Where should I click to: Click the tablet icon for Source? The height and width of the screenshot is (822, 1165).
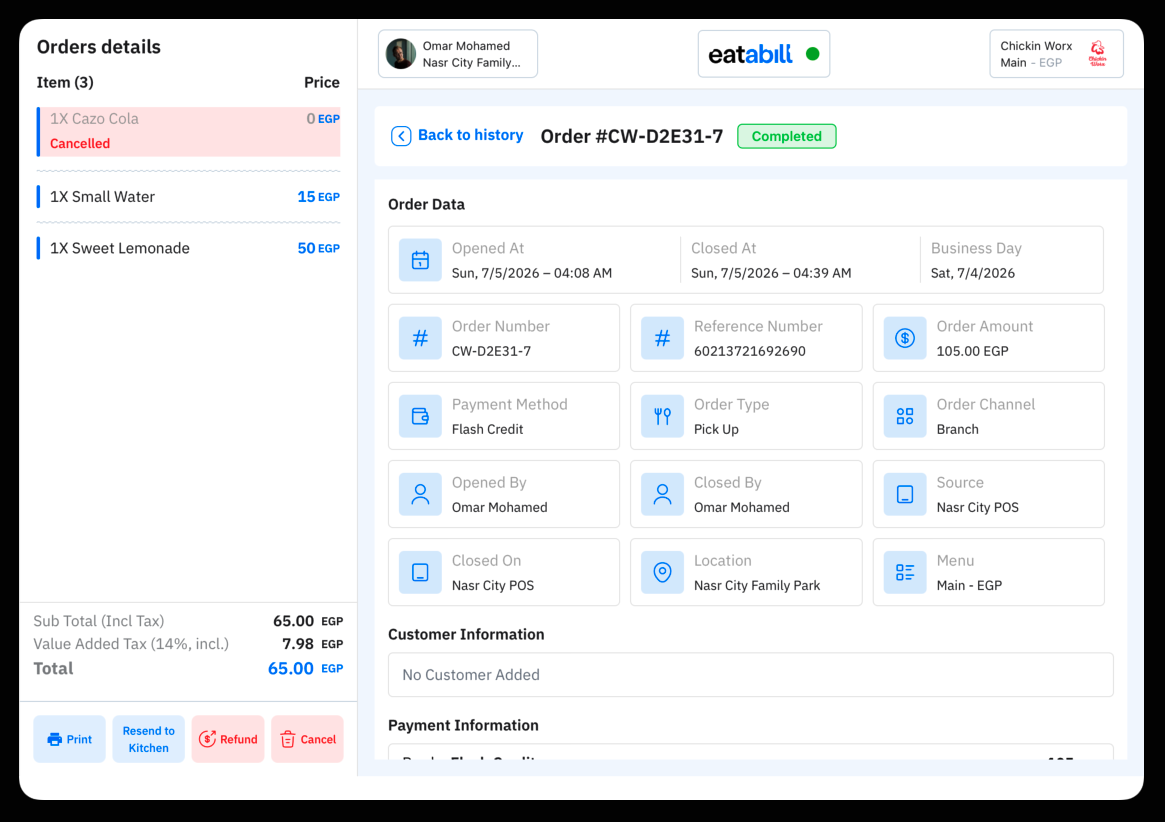click(x=904, y=494)
